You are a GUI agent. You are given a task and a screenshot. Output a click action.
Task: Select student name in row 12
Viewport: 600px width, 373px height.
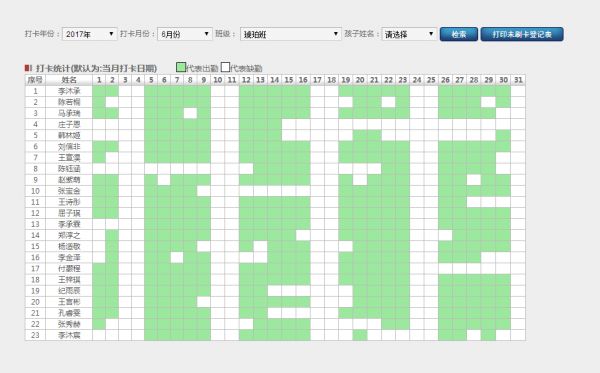(69, 213)
